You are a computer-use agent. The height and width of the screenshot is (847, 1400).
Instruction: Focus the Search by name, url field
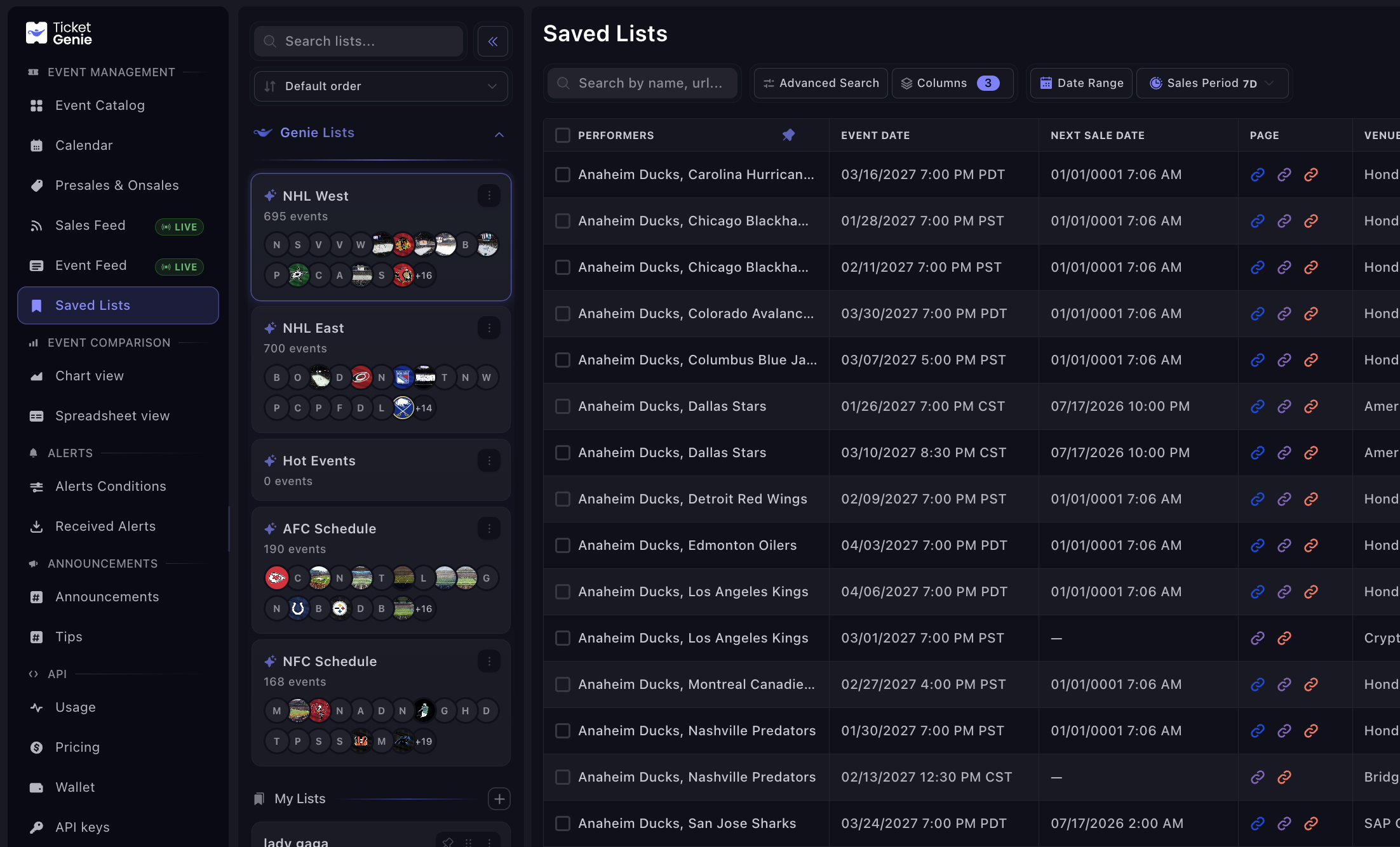pos(642,83)
